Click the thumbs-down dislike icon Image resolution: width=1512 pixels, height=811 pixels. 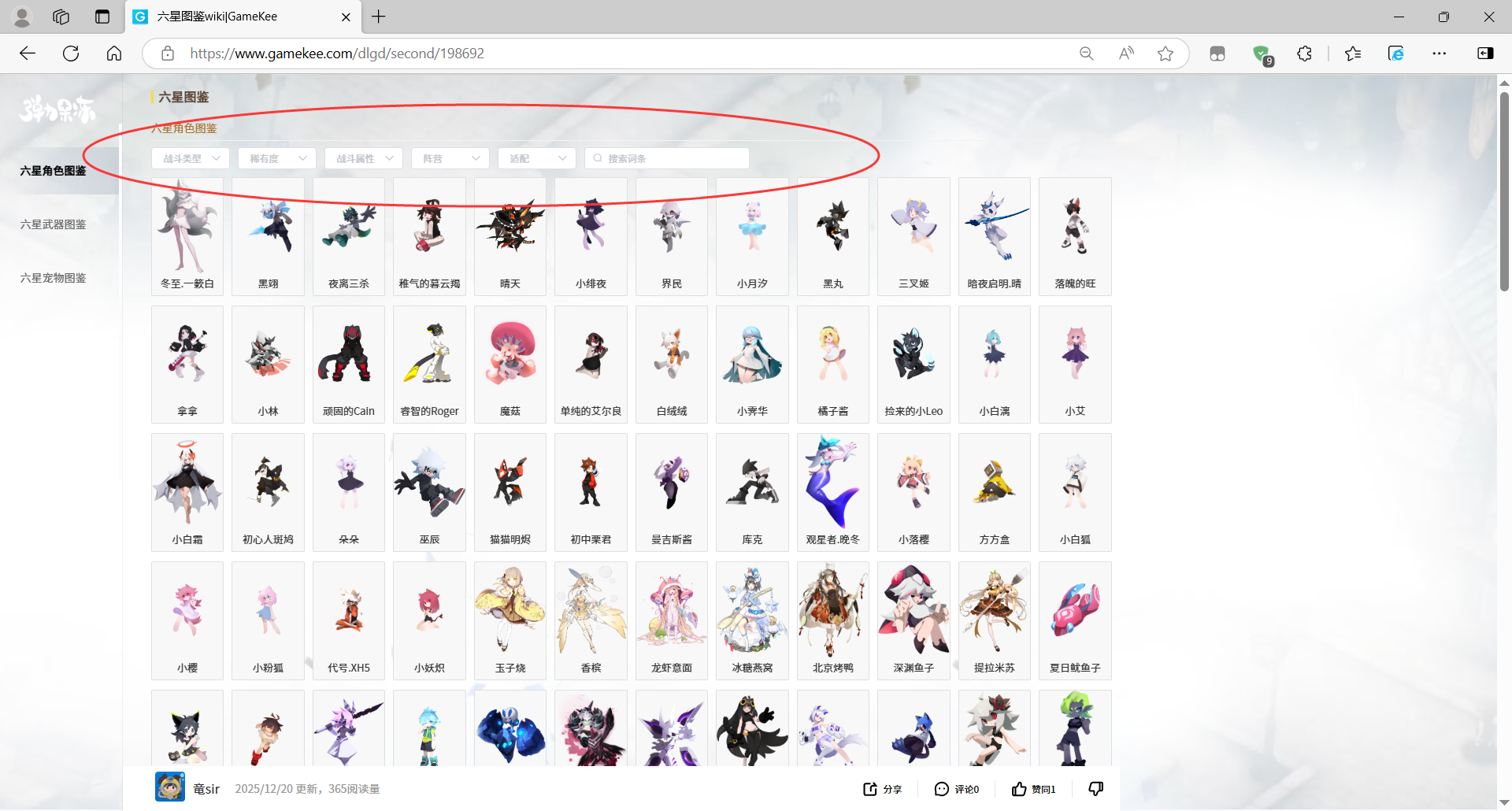coord(1095,788)
